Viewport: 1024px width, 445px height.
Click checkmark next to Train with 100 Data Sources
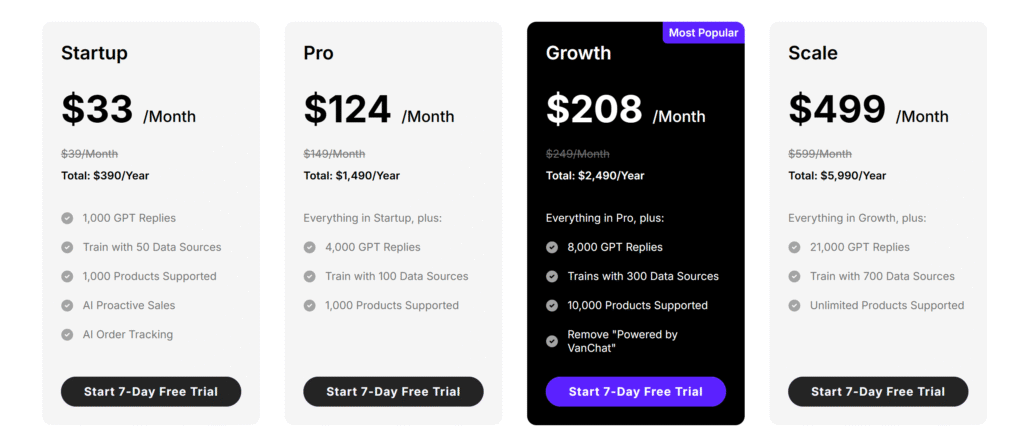310,276
